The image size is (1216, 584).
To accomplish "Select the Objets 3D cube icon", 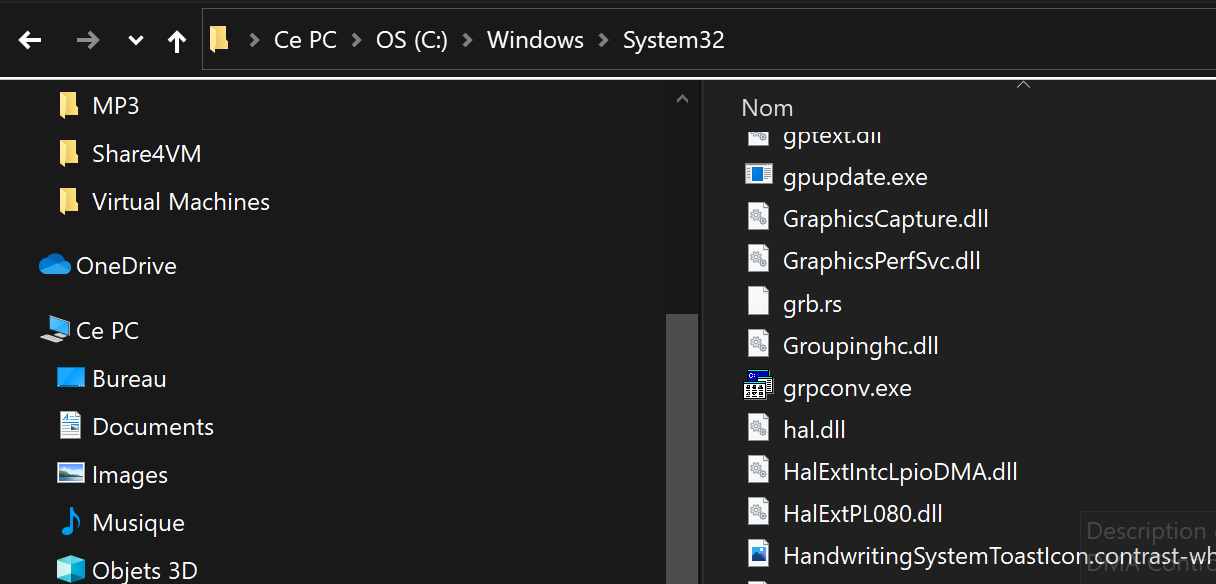I will [x=71, y=570].
